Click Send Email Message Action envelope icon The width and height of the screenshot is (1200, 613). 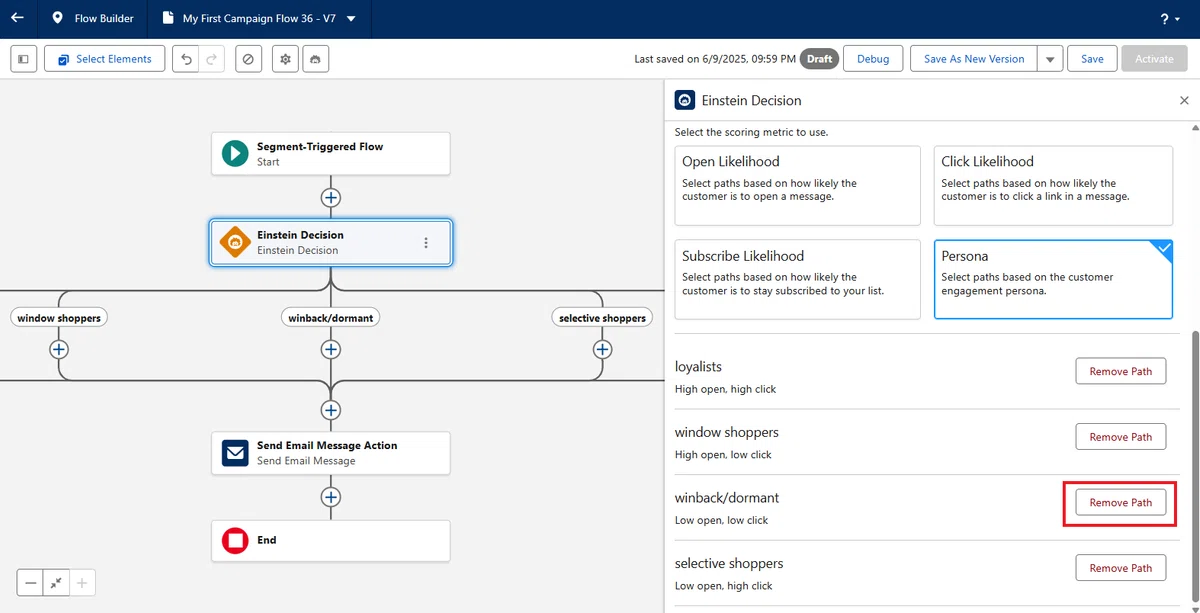[235, 453]
